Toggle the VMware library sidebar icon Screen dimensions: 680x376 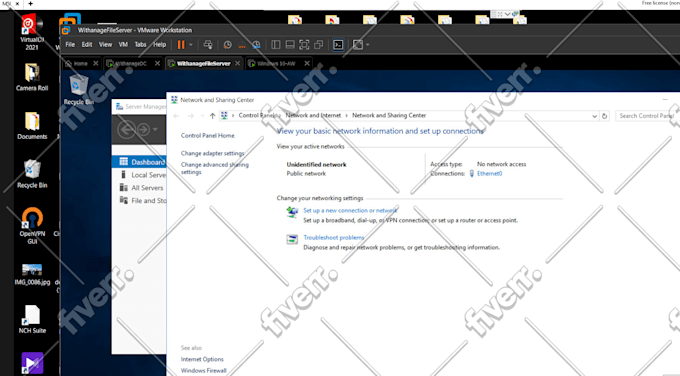click(275, 45)
